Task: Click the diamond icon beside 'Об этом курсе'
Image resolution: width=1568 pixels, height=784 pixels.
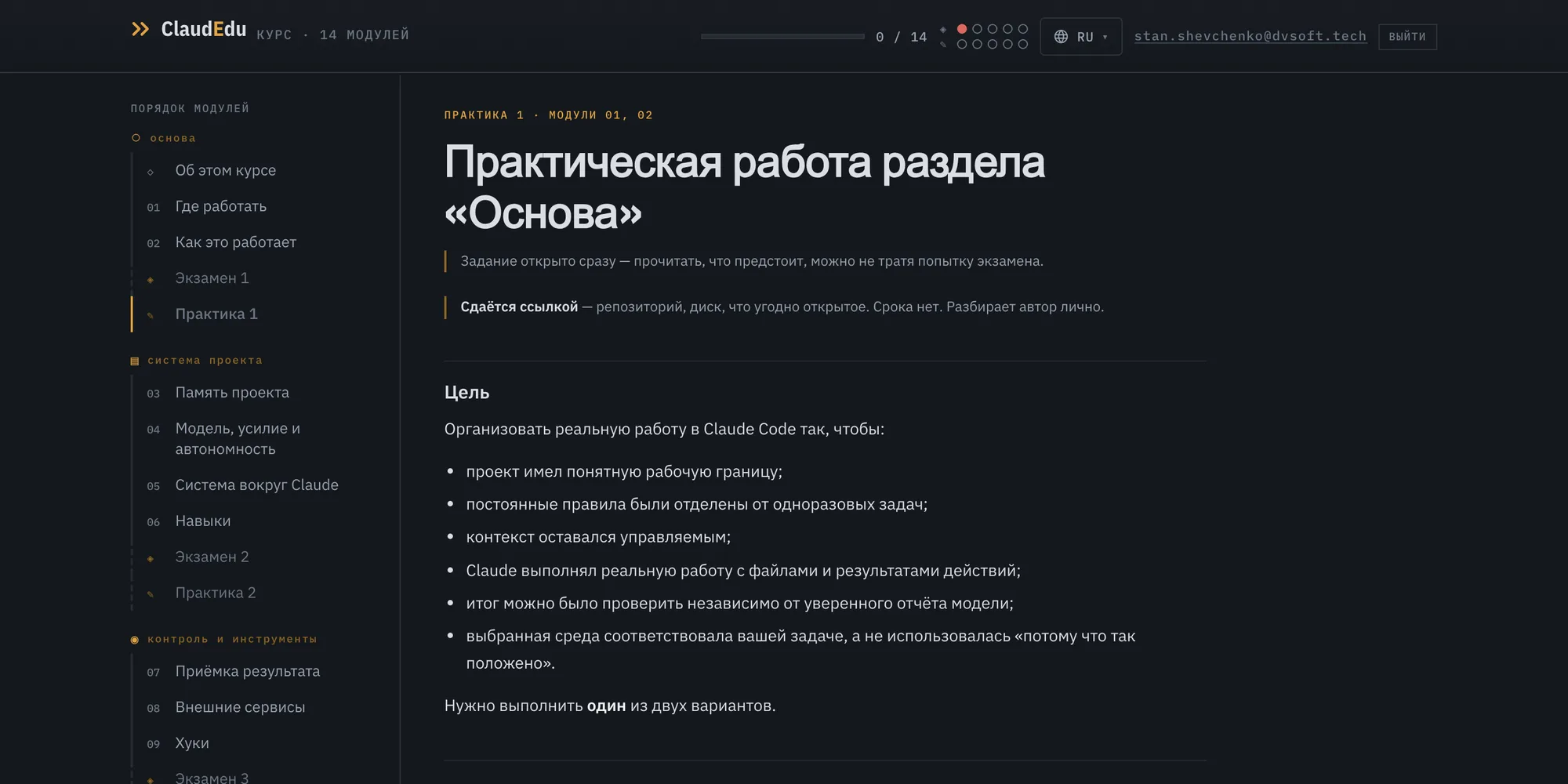Action: click(151, 172)
